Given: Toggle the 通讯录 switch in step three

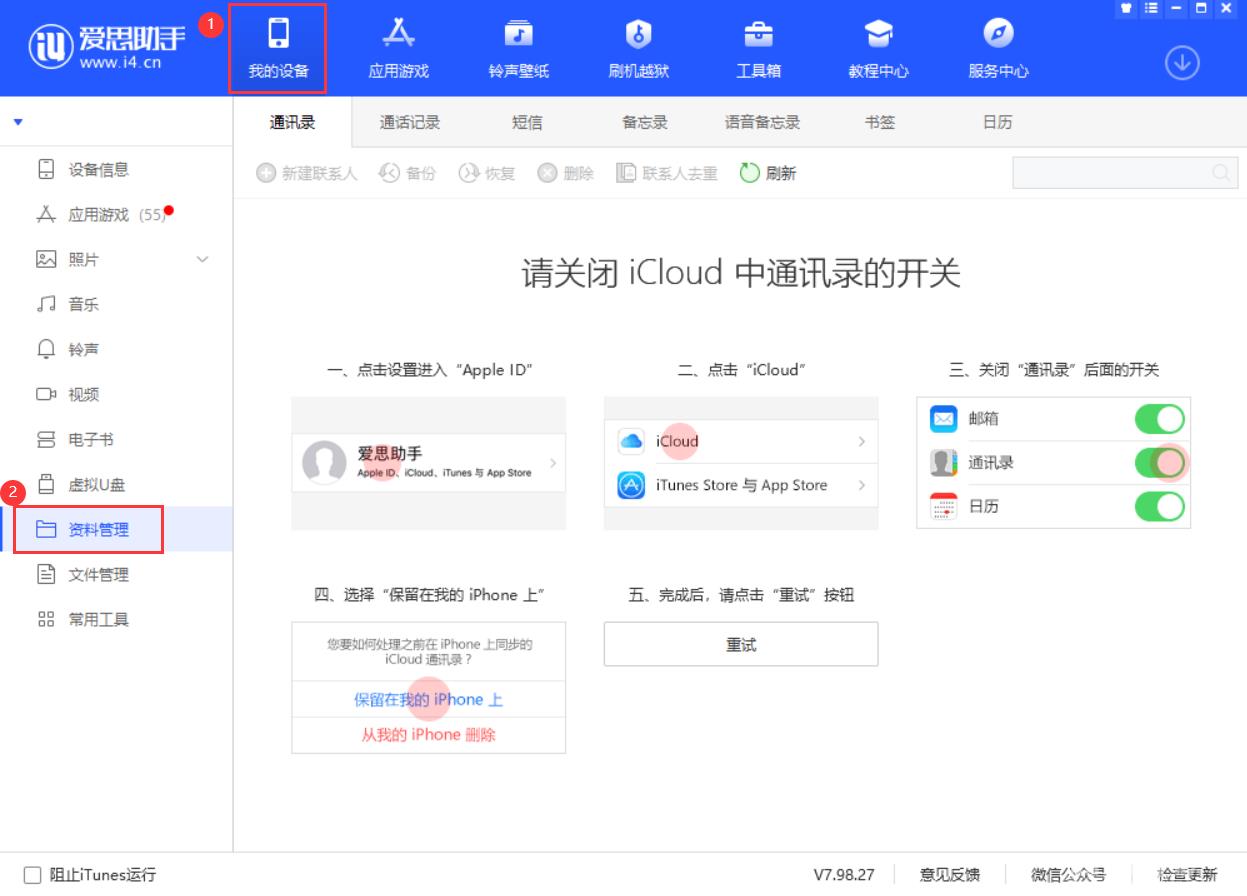Looking at the screenshot, I should 1159,462.
